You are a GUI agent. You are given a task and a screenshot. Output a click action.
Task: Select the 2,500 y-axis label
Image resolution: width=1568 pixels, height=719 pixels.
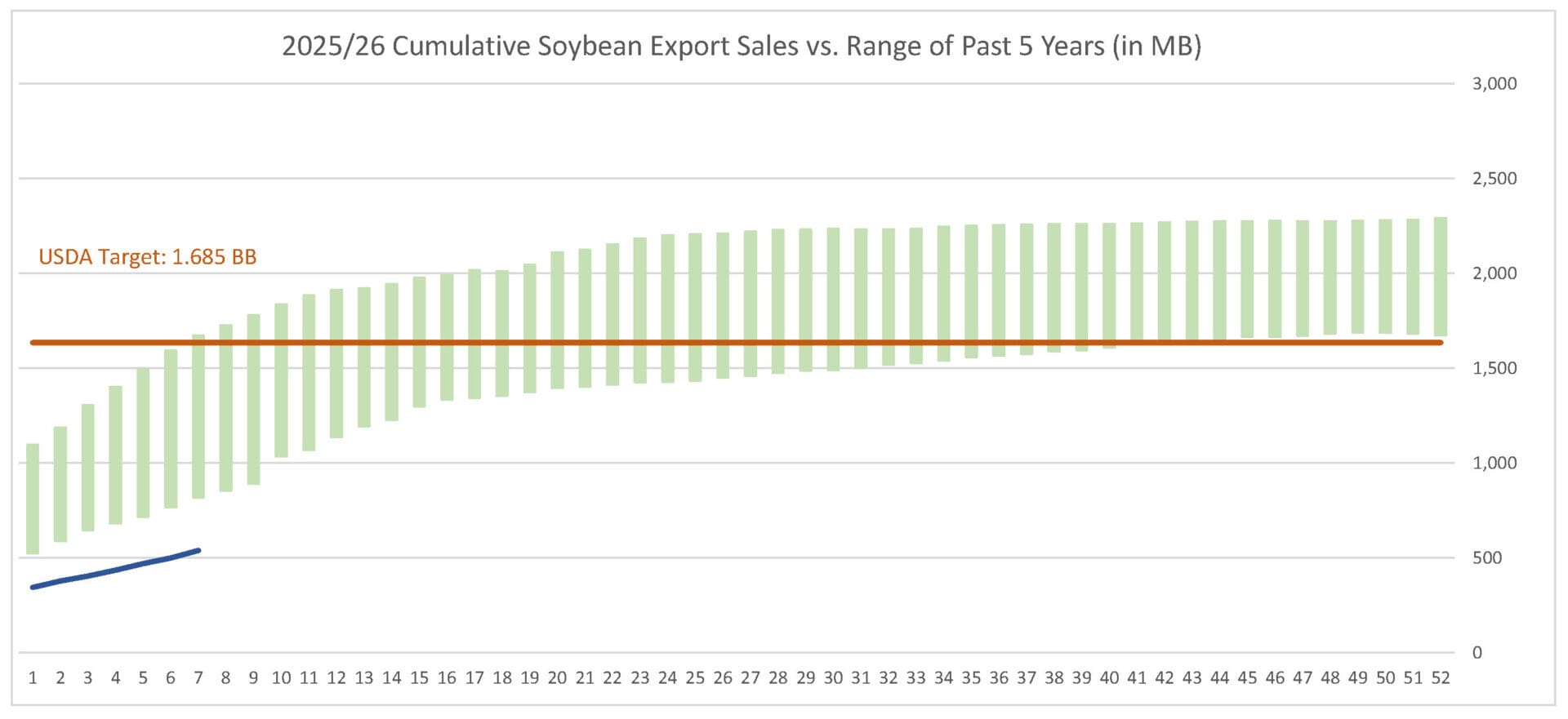click(x=1494, y=179)
